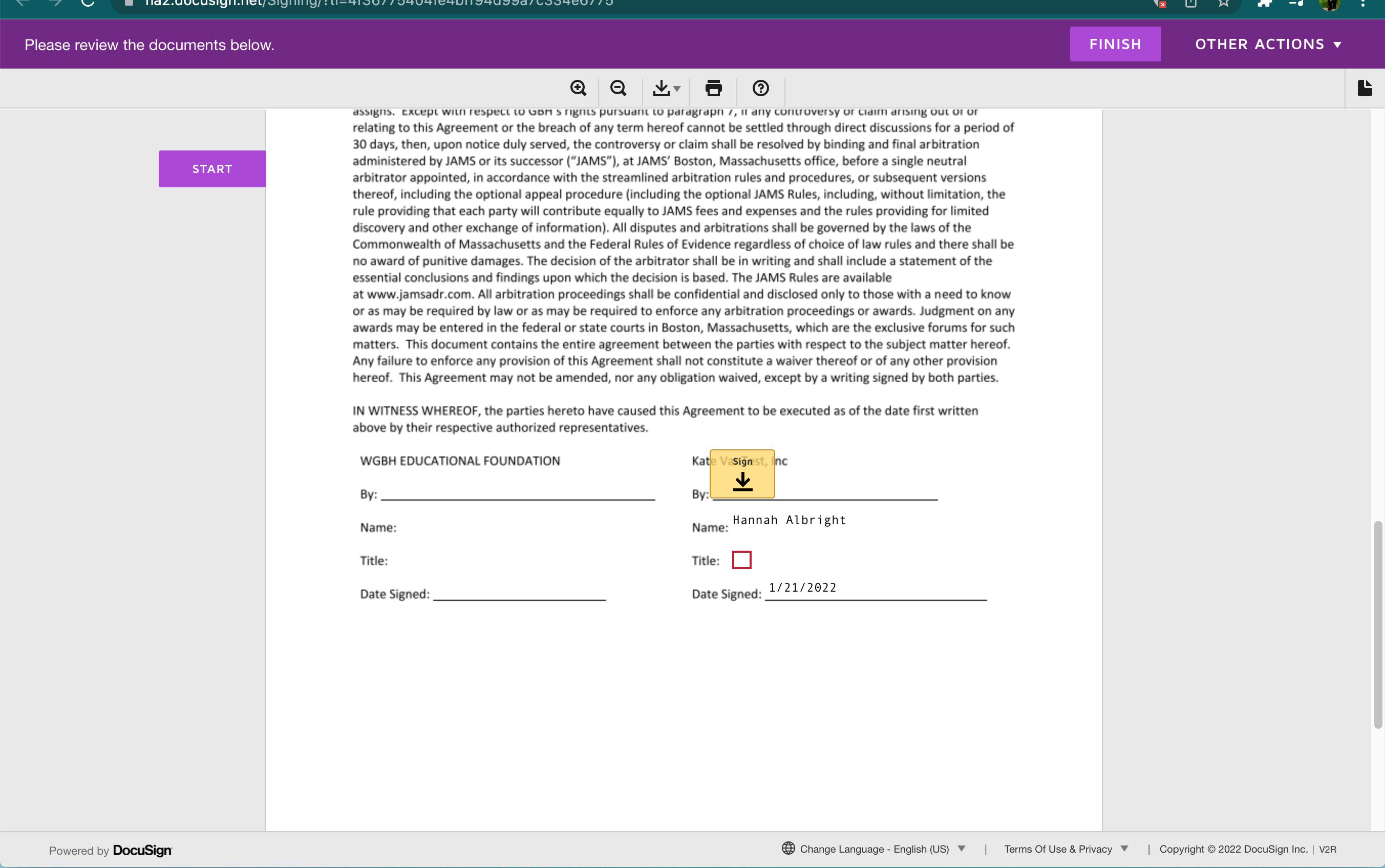Viewport: 1385px width, 868px height.
Task: Click the Hannah Albright name field
Action: click(x=789, y=520)
